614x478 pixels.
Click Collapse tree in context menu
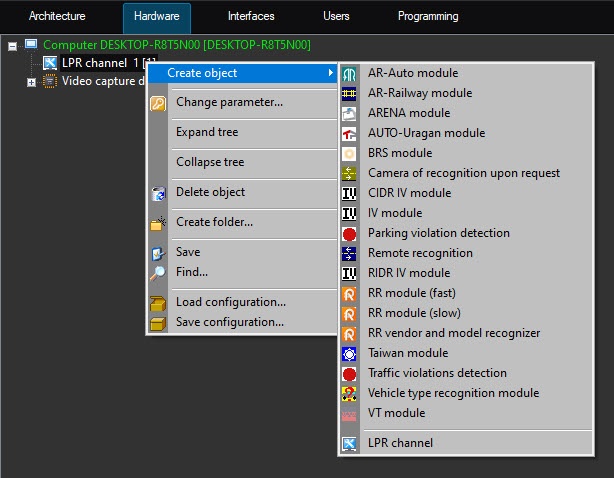pos(210,162)
